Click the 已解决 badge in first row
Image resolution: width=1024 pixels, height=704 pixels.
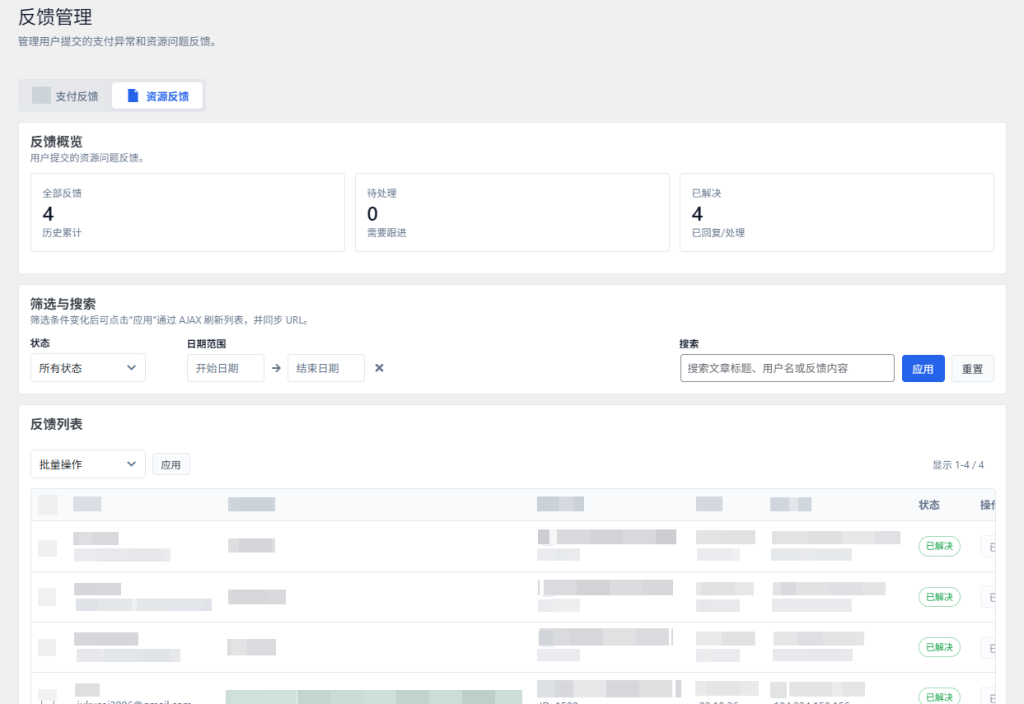(939, 546)
